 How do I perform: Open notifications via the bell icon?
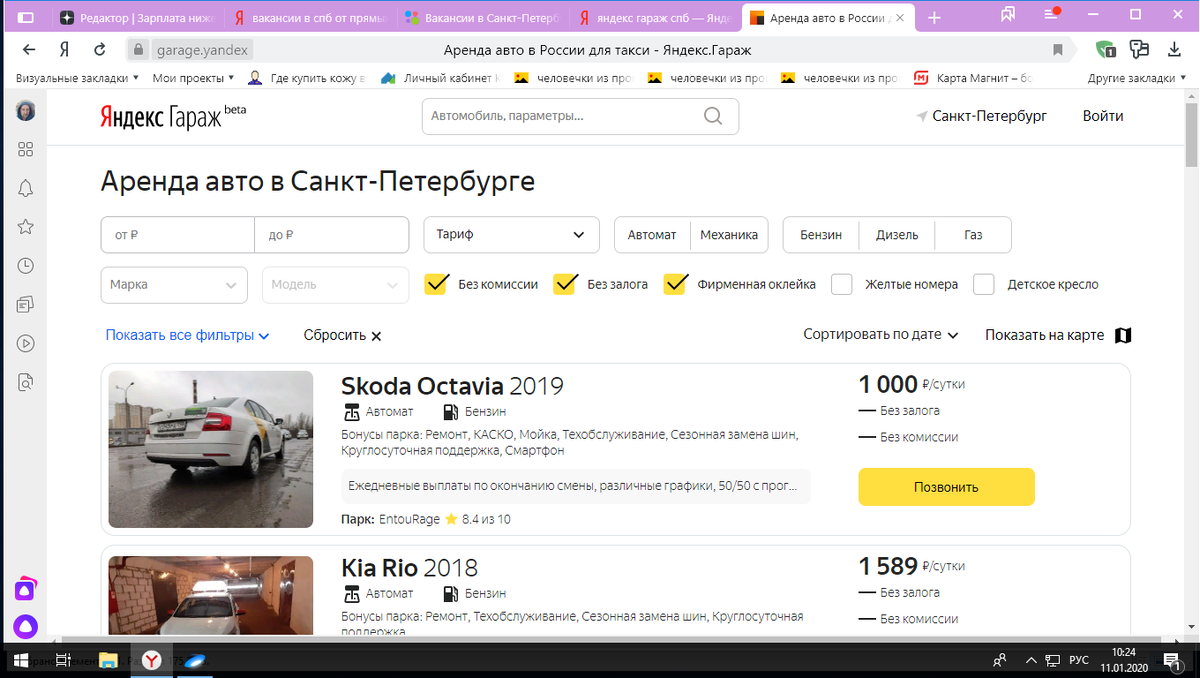click(25, 187)
